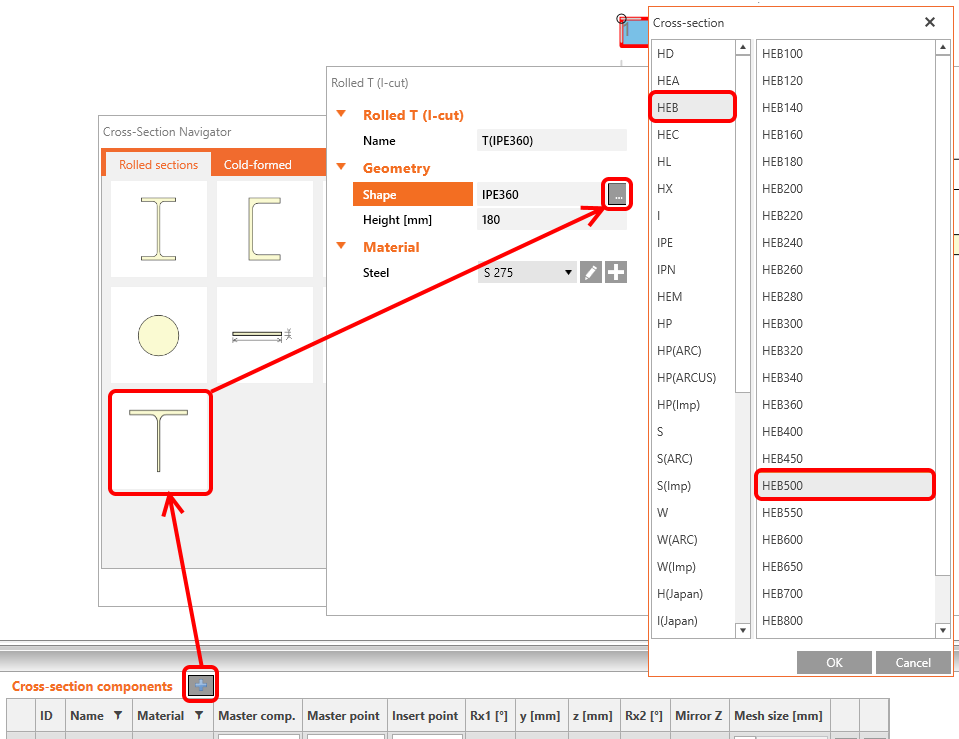Select the rolled T section shape

click(x=160, y=442)
